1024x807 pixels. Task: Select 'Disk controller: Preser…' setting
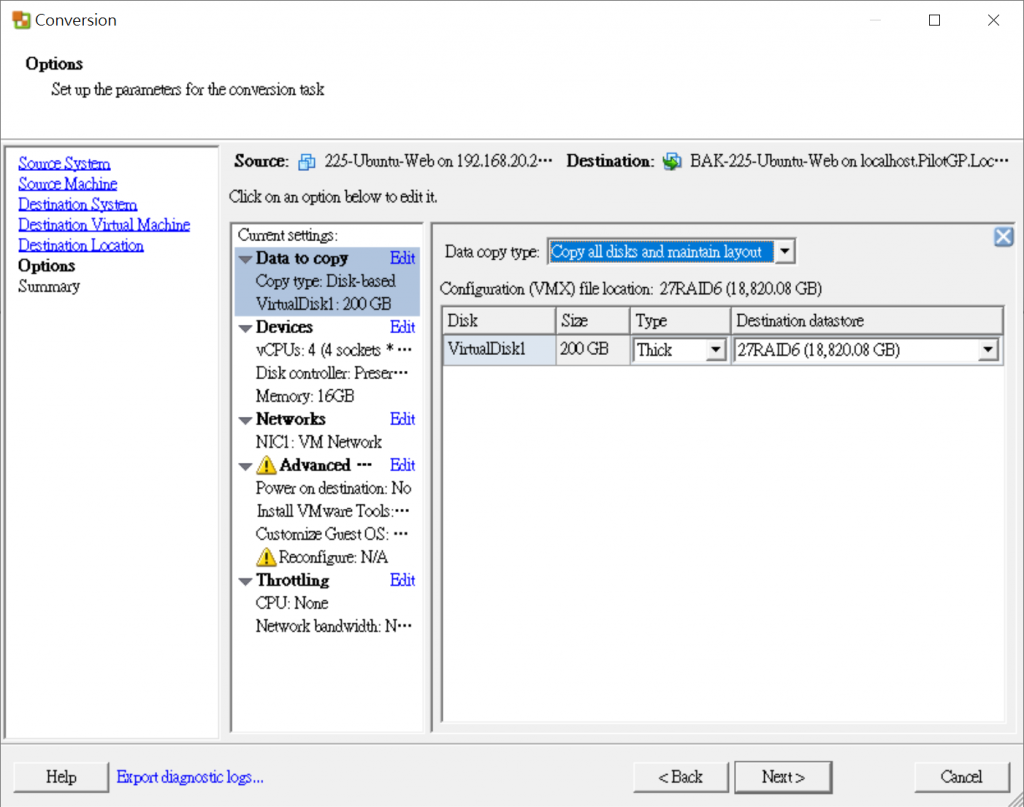332,373
